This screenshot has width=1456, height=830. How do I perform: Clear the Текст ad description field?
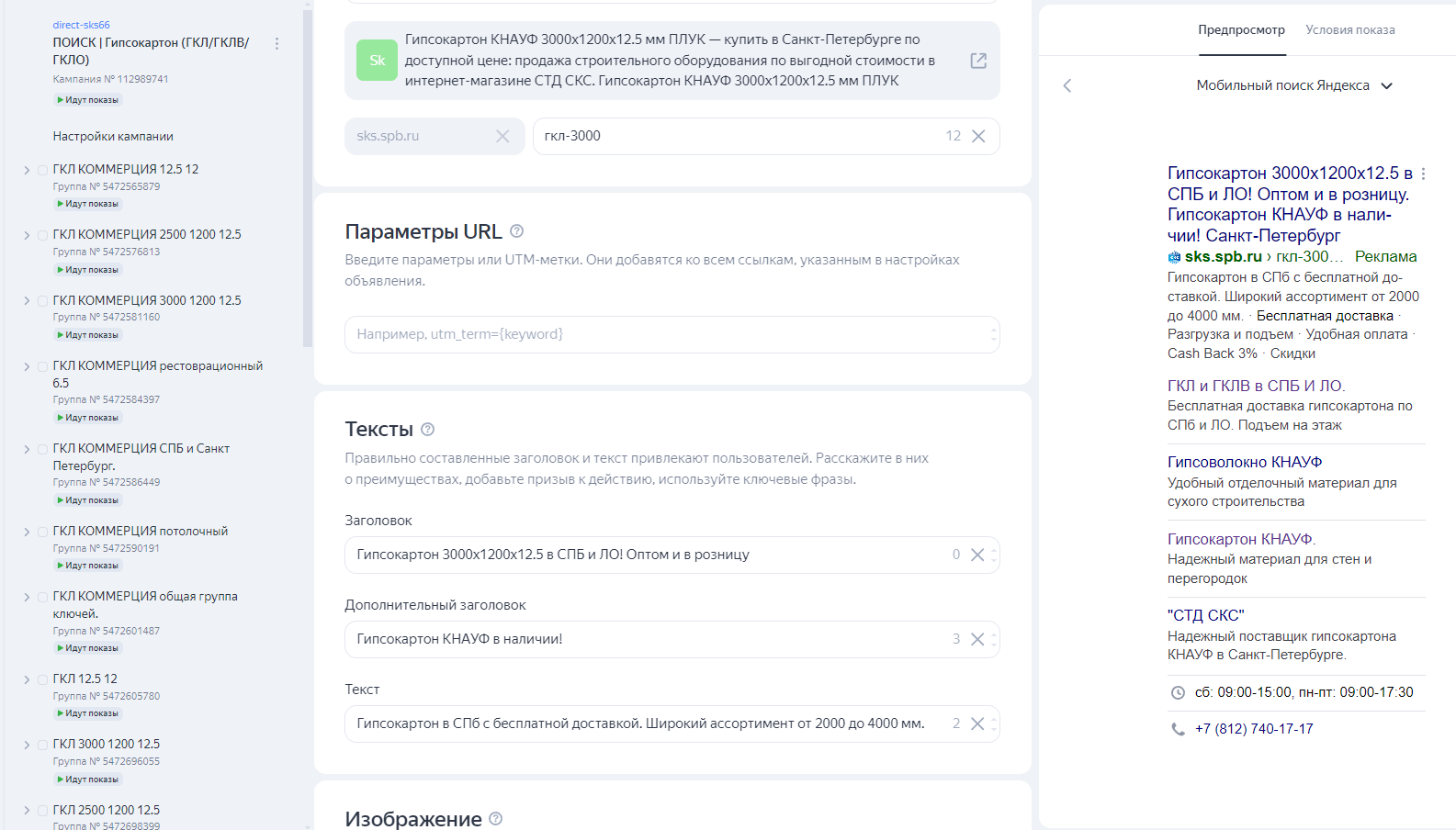coord(977,723)
